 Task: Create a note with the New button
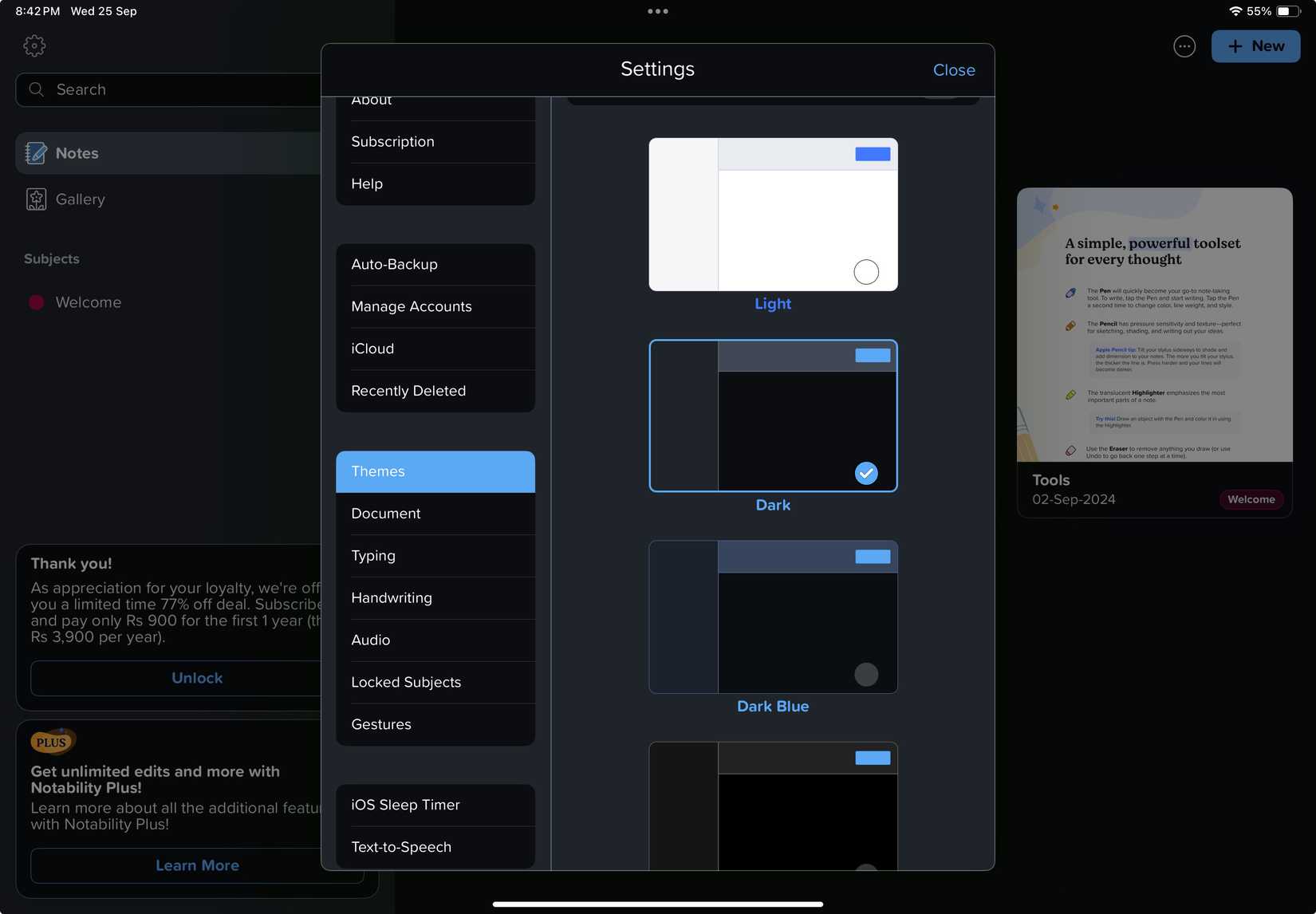click(x=1255, y=46)
